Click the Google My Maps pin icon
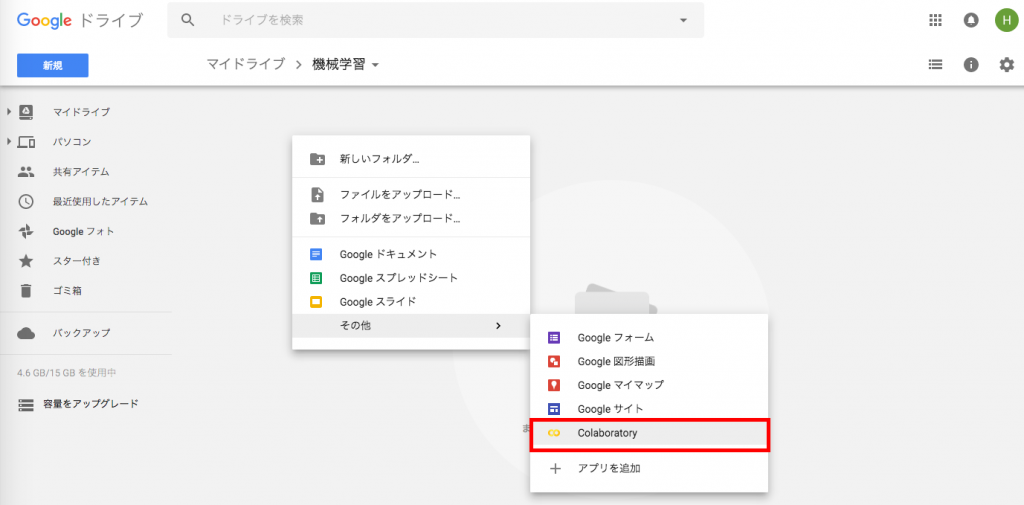Screen dimensions: 1024x505 click(554, 385)
